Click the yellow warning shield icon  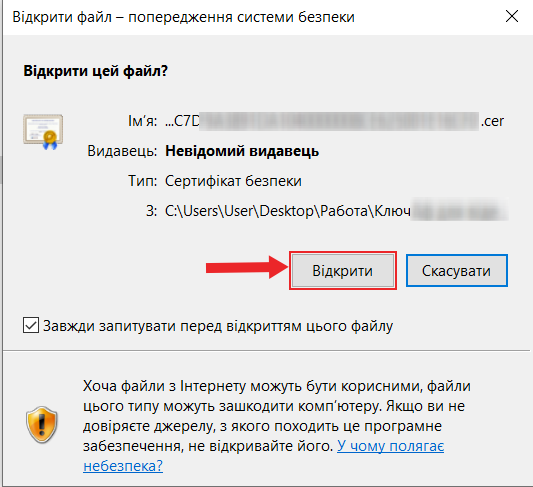[x=41, y=424]
